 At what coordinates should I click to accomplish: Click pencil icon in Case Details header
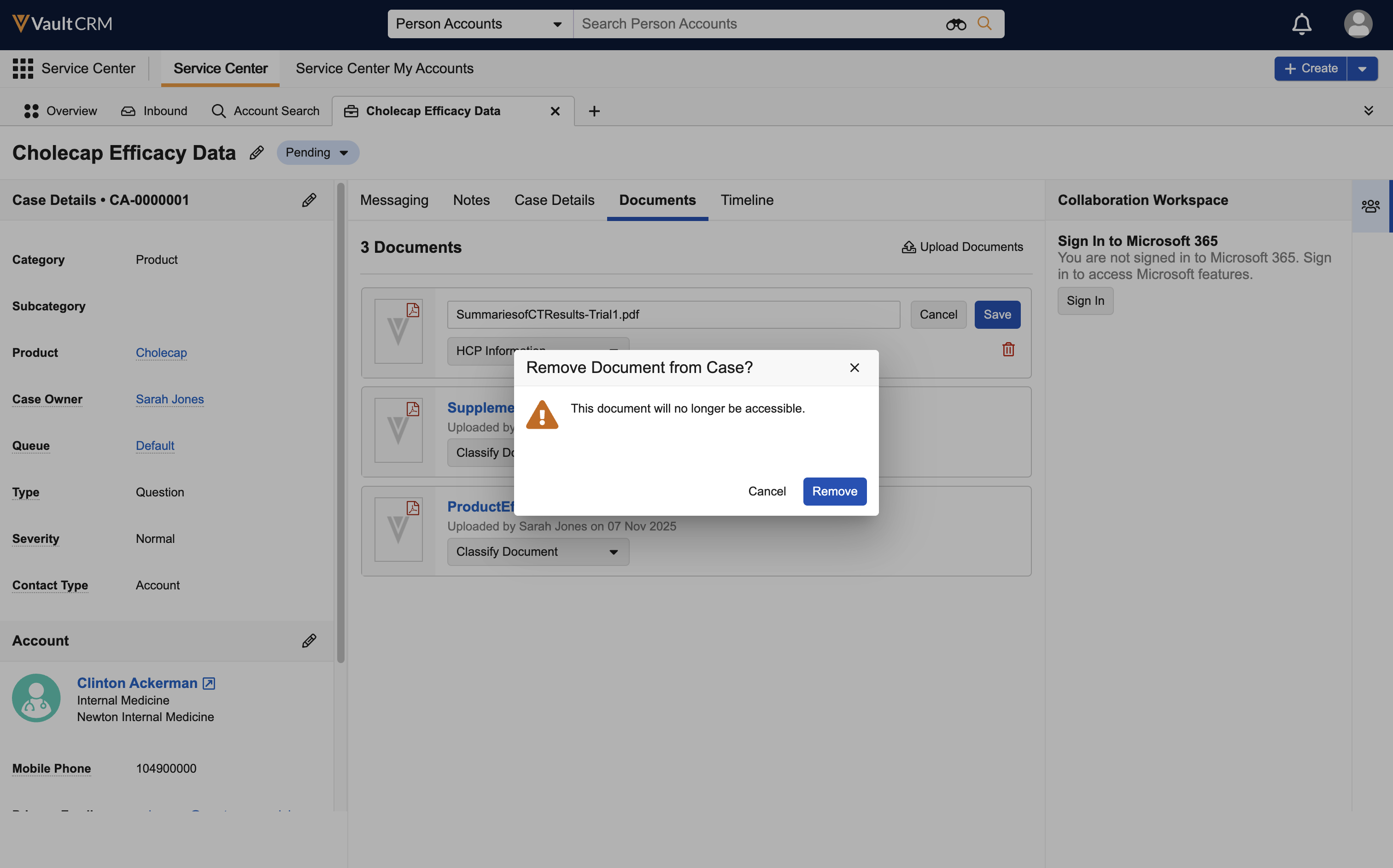coord(309,200)
